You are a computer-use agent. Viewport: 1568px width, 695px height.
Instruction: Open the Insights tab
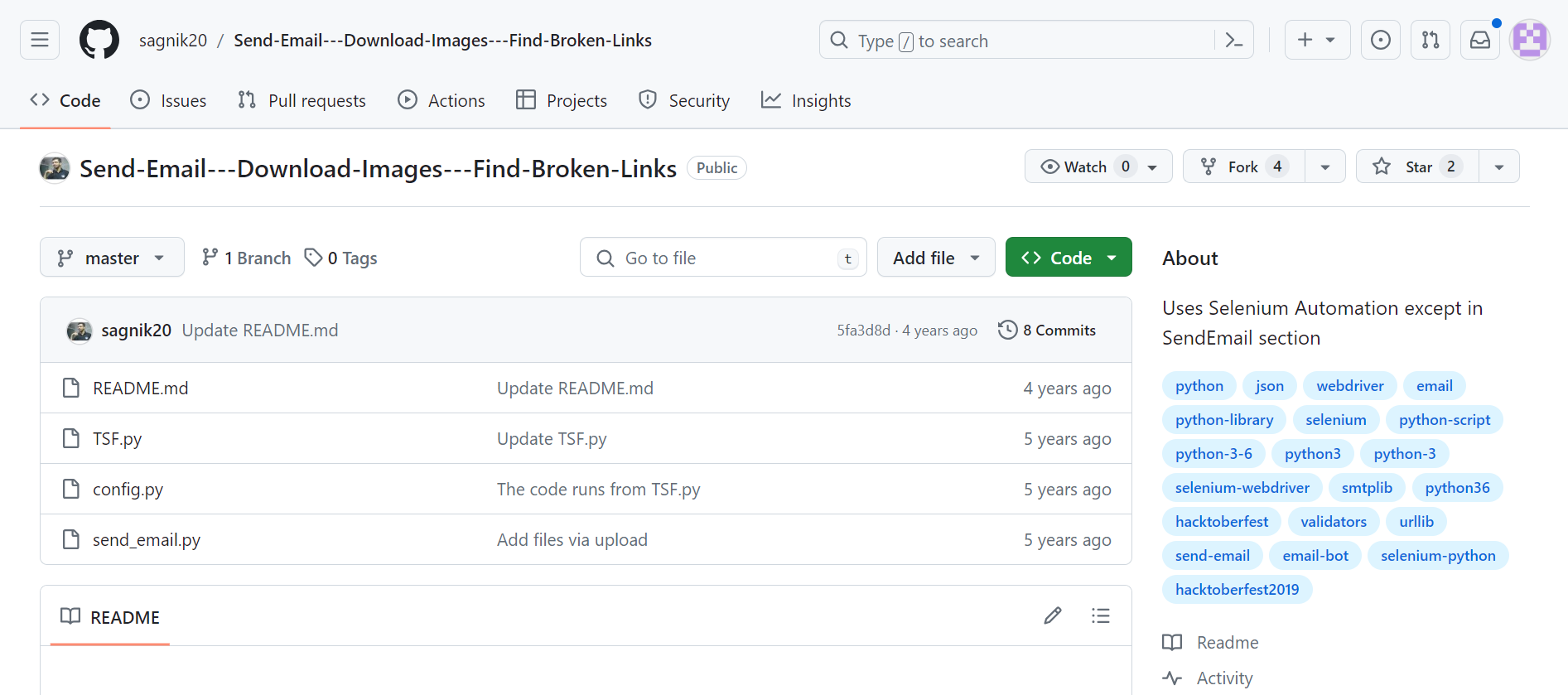pos(806,100)
